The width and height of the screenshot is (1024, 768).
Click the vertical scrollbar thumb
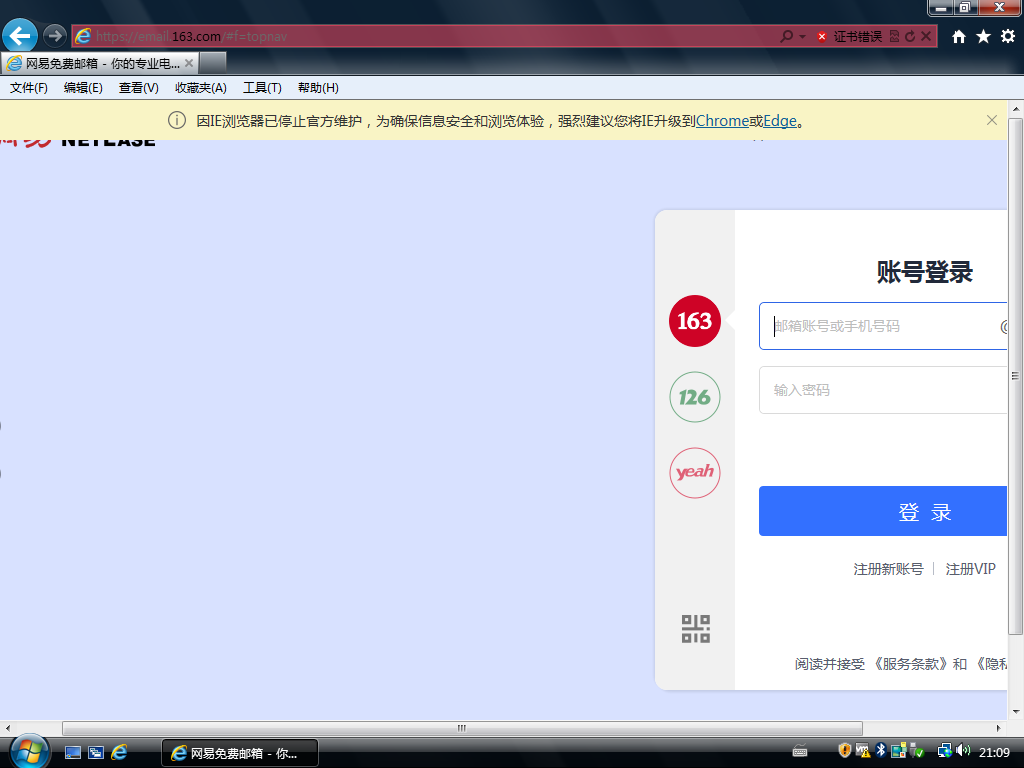tap(1016, 376)
